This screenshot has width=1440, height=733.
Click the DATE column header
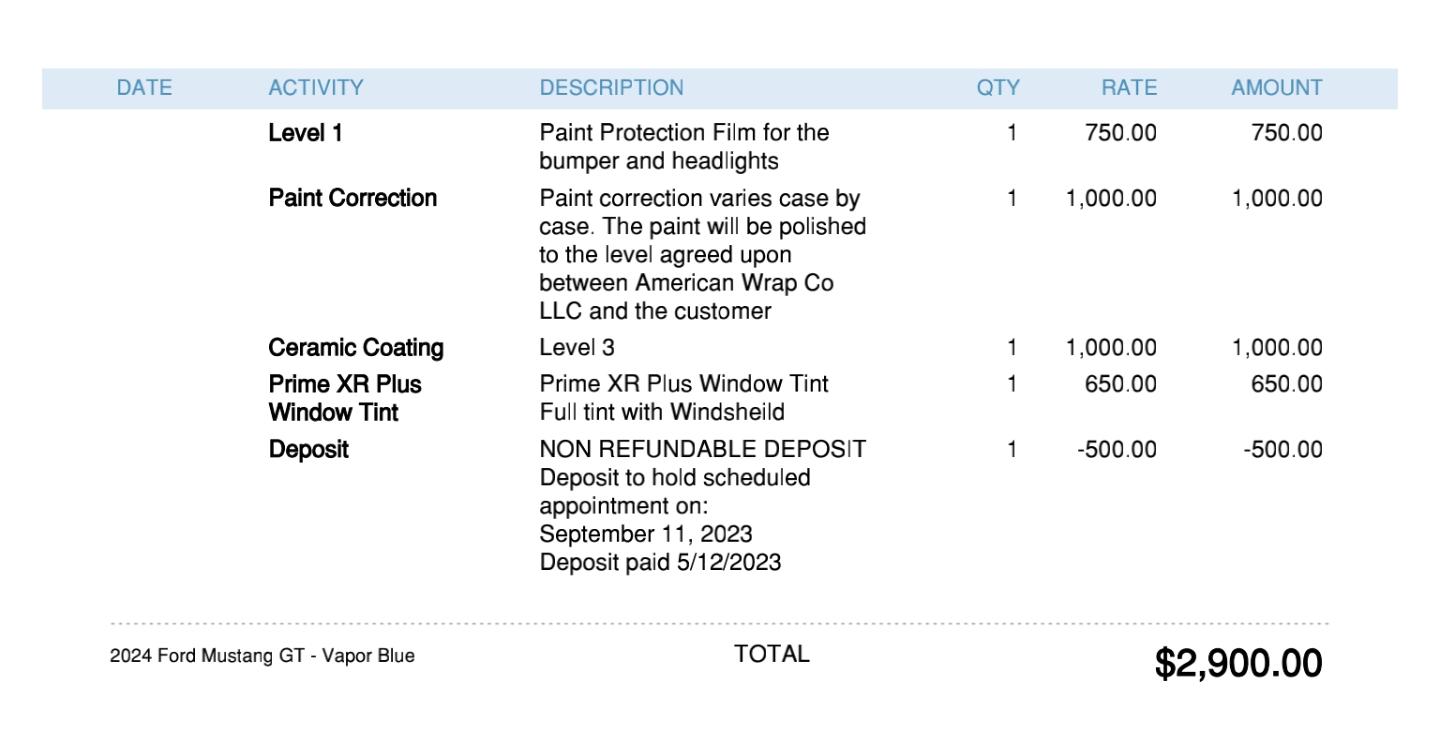tap(144, 88)
